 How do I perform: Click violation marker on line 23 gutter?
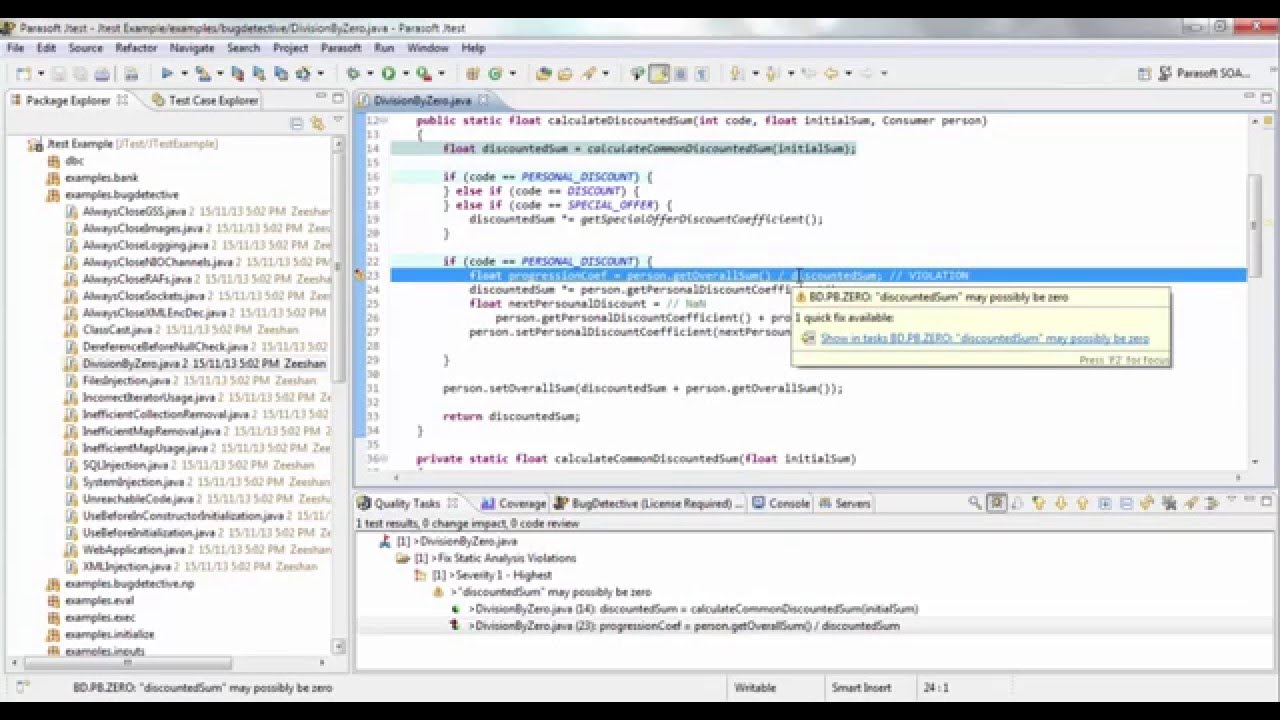pos(360,275)
